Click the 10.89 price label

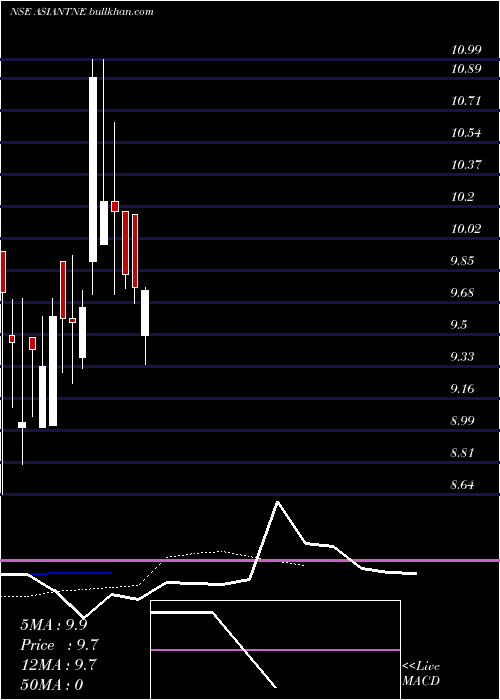point(466,69)
